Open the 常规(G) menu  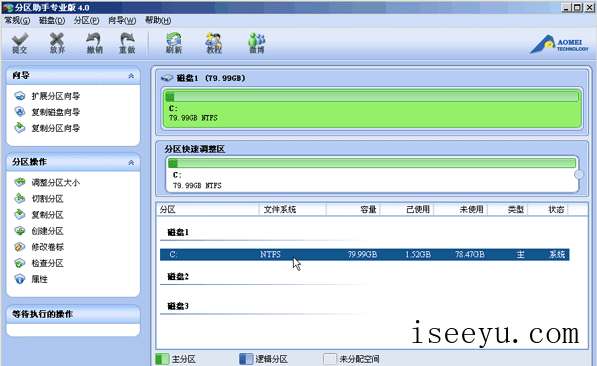tap(17, 20)
